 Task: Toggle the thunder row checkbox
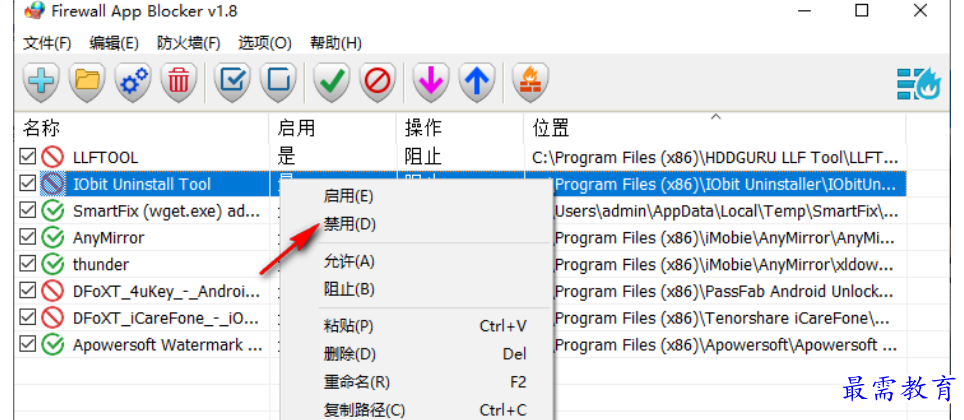click(x=27, y=264)
